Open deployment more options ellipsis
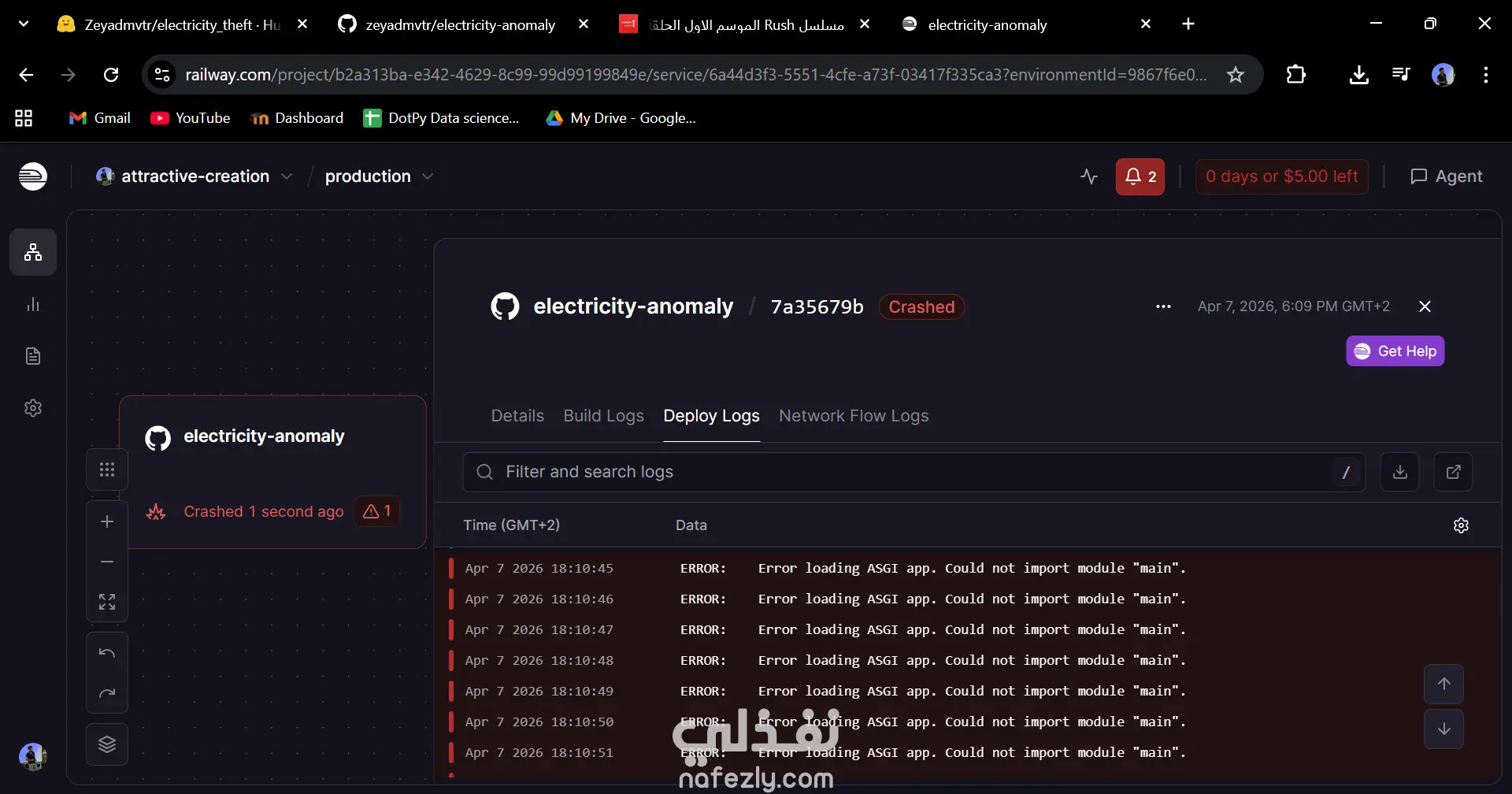The image size is (1512, 794). [1163, 306]
